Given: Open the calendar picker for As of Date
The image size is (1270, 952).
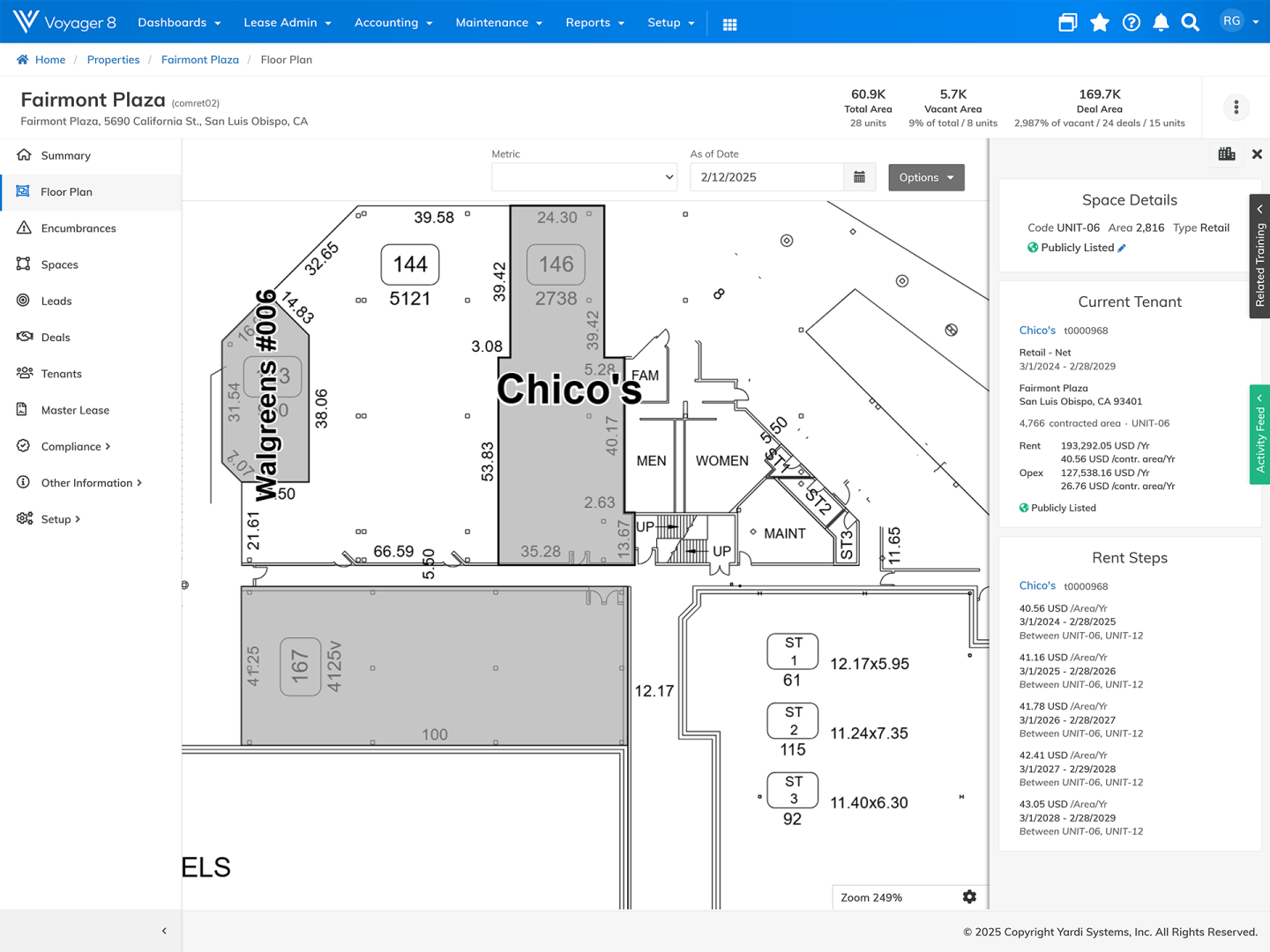Looking at the screenshot, I should (x=860, y=176).
